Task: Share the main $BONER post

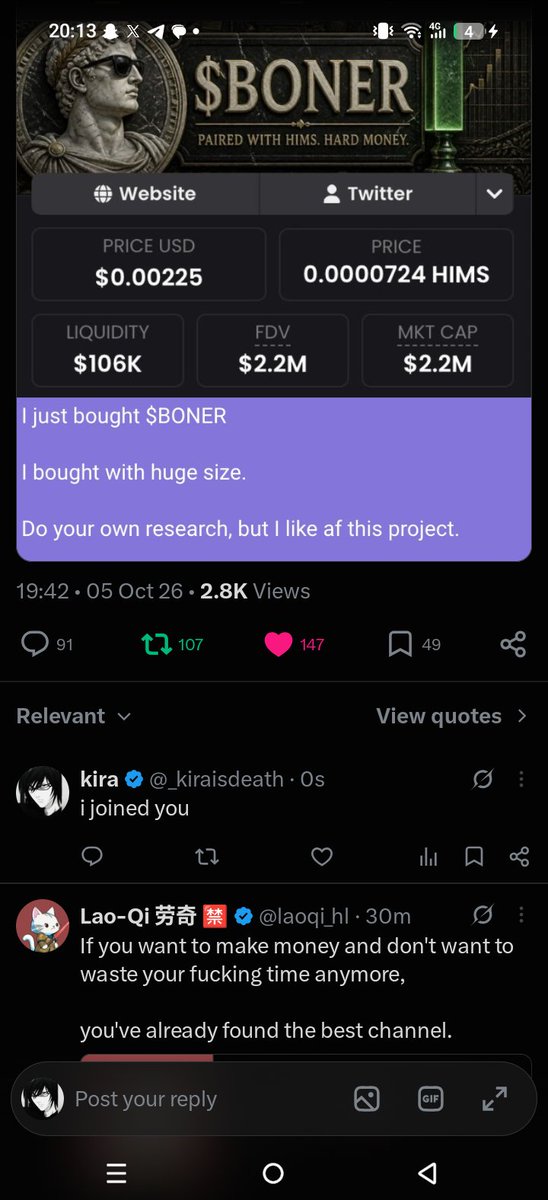Action: [x=513, y=645]
